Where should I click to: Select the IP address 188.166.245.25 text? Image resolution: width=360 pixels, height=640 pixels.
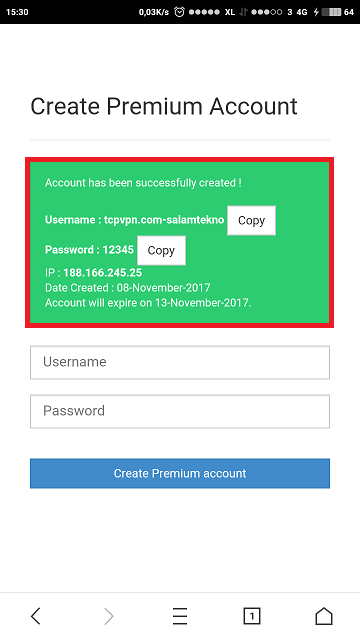point(102,273)
